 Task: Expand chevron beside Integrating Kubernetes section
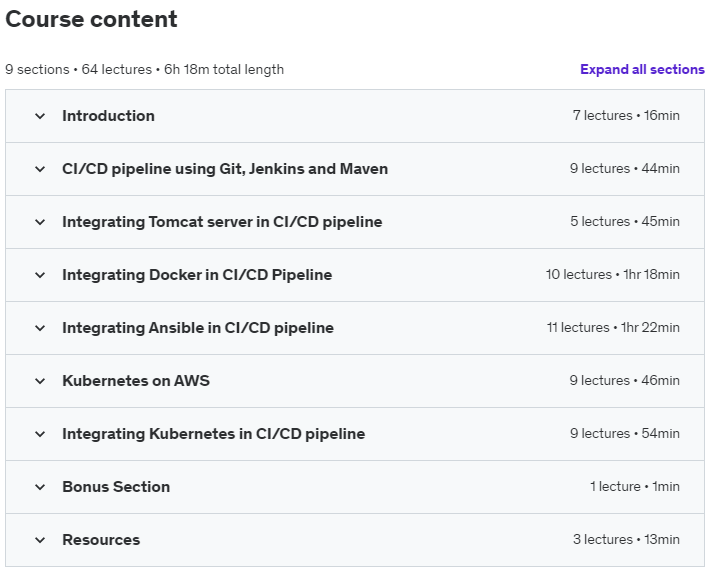pyautogui.click(x=40, y=434)
